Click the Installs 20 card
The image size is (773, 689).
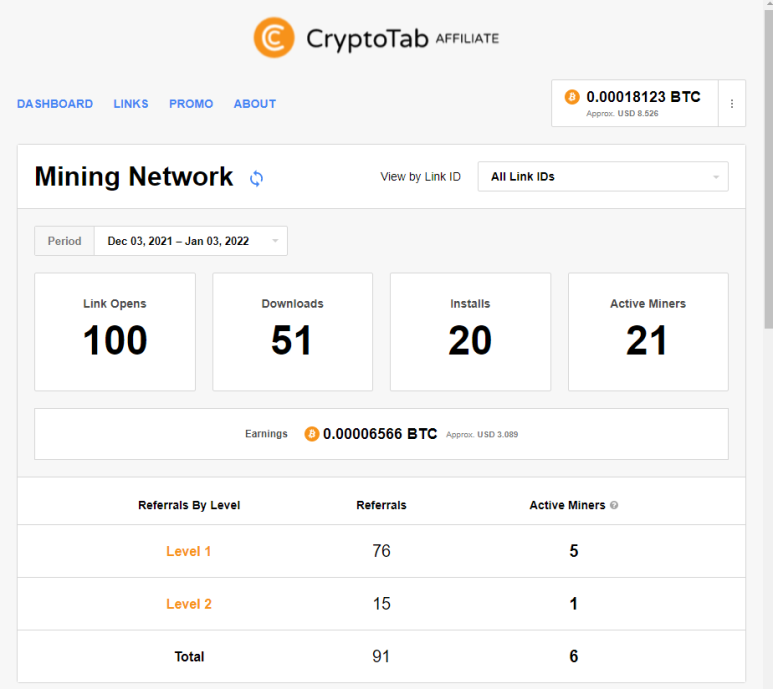470,332
